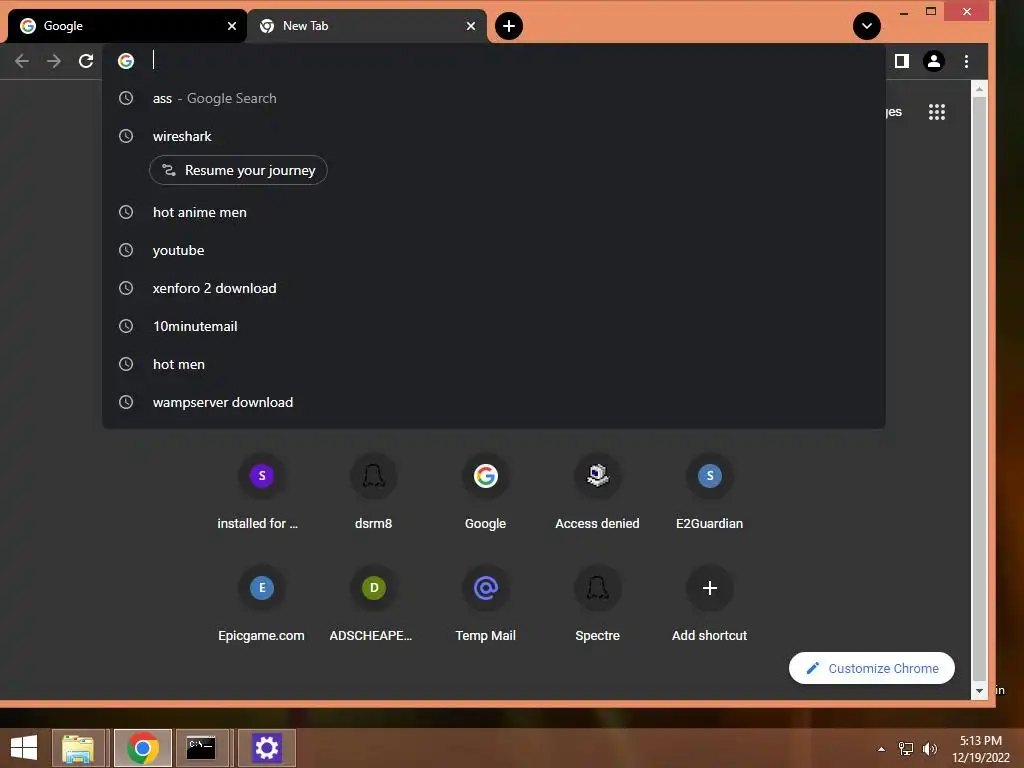Open the Google shortcut tile
The width and height of the screenshot is (1024, 768).
[x=485, y=494]
